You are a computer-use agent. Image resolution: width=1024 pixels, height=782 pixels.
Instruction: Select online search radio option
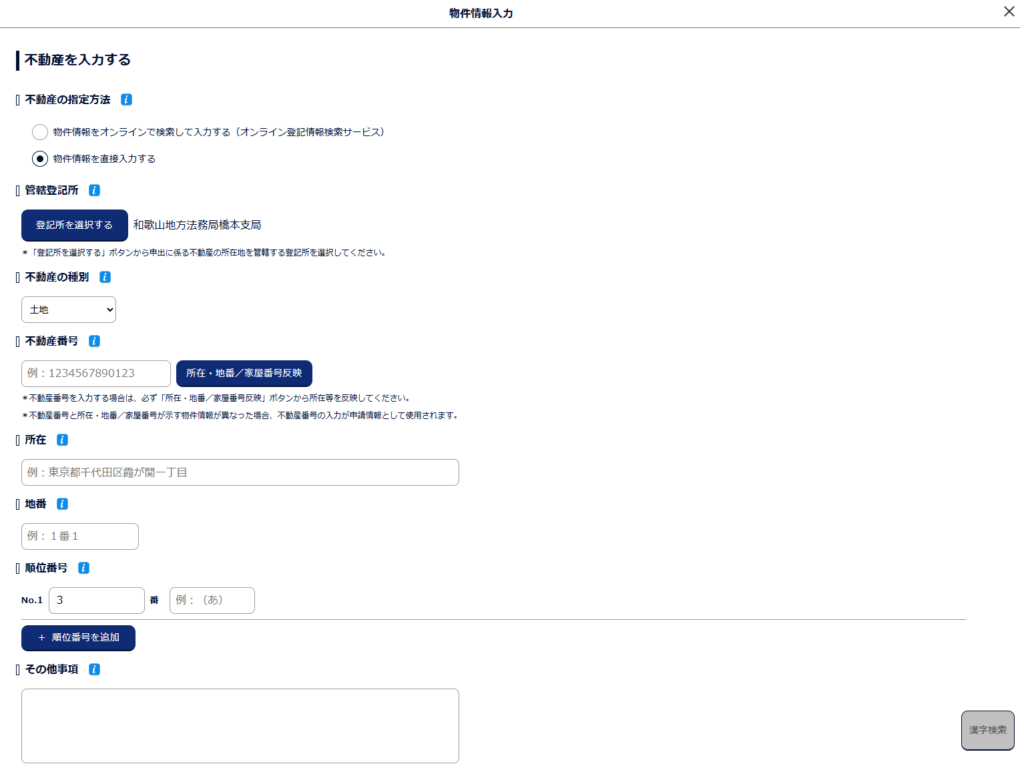coord(40,132)
